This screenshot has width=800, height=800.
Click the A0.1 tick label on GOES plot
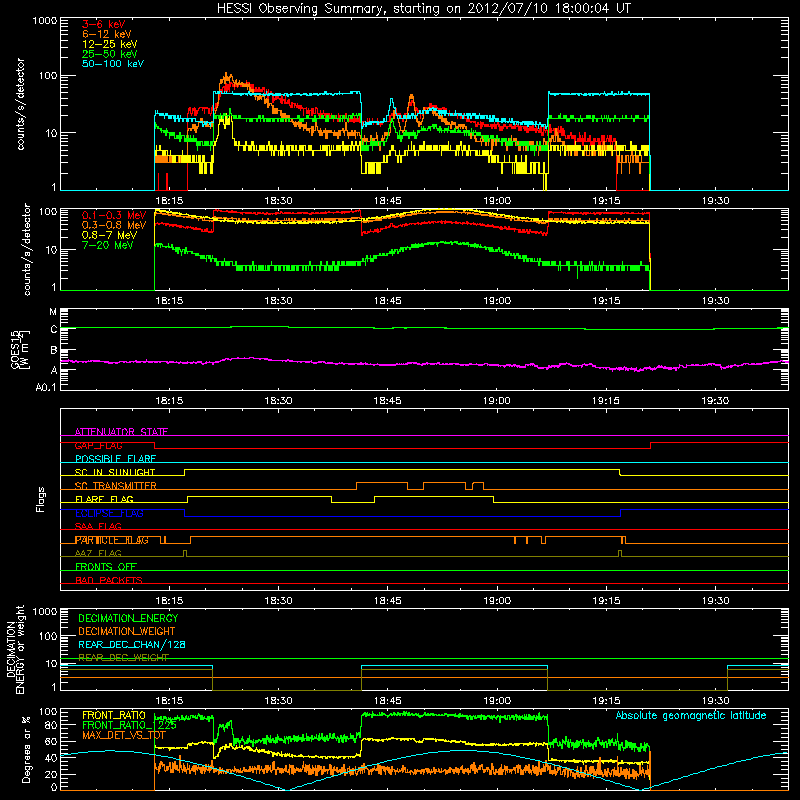pos(46,388)
